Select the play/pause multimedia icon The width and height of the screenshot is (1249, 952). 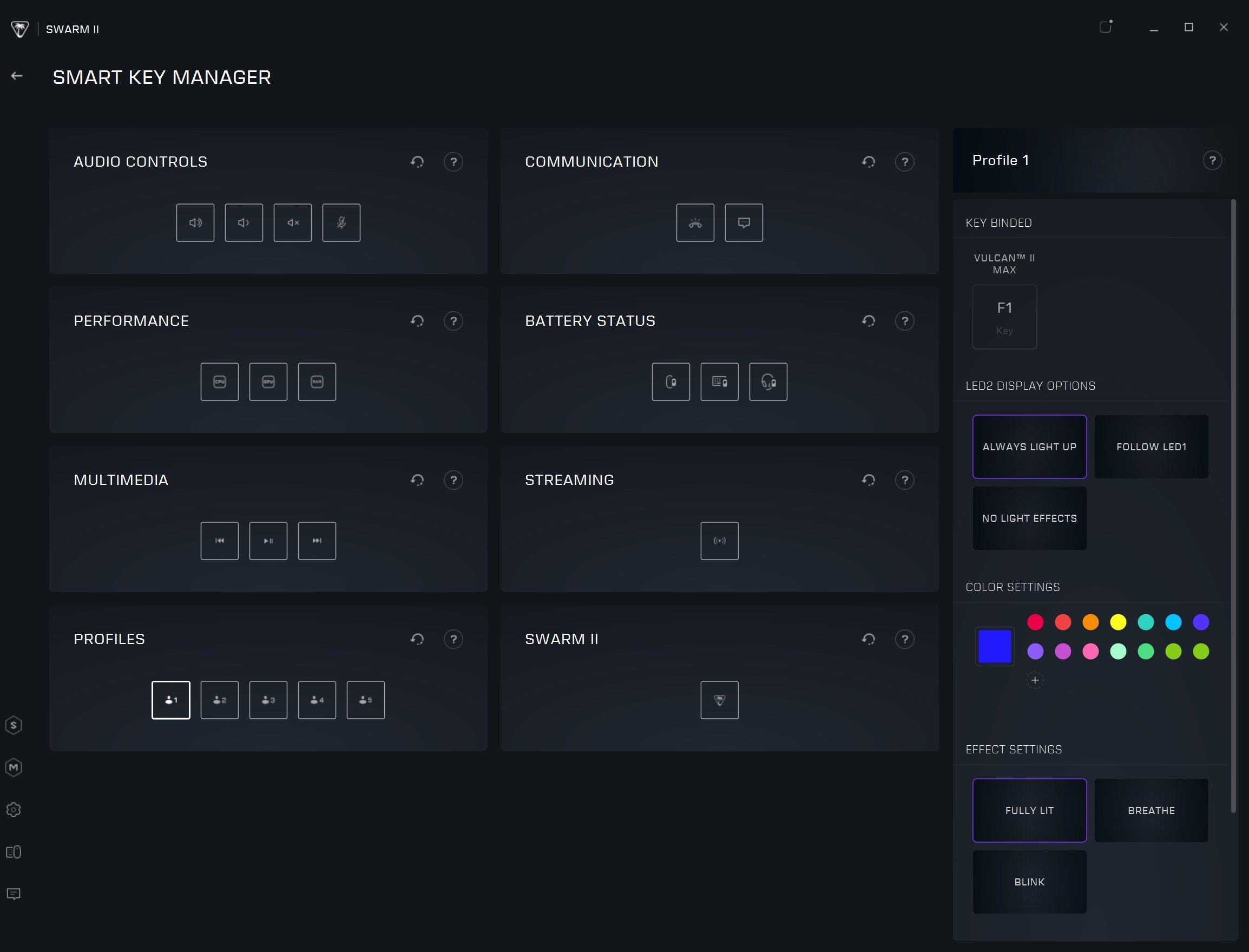pyautogui.click(x=268, y=541)
